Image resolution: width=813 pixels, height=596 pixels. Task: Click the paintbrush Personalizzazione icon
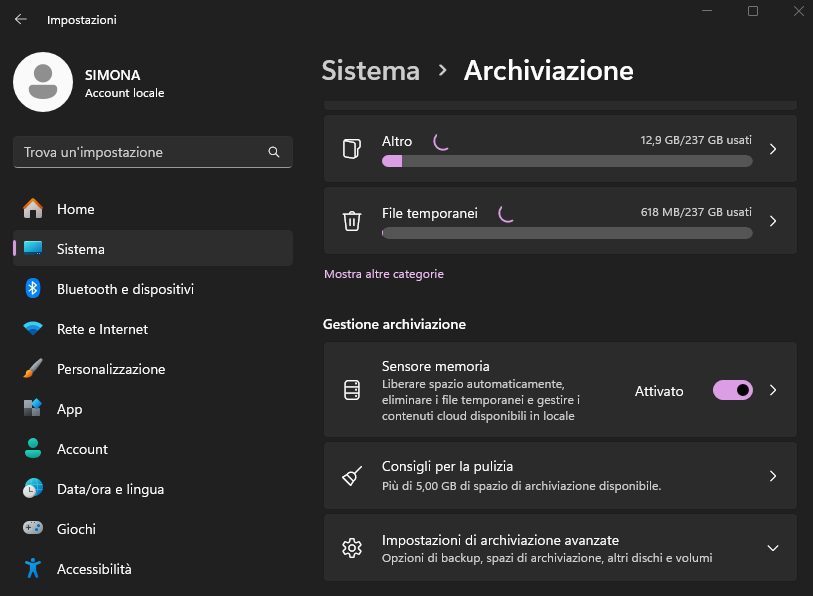pyautogui.click(x=33, y=368)
